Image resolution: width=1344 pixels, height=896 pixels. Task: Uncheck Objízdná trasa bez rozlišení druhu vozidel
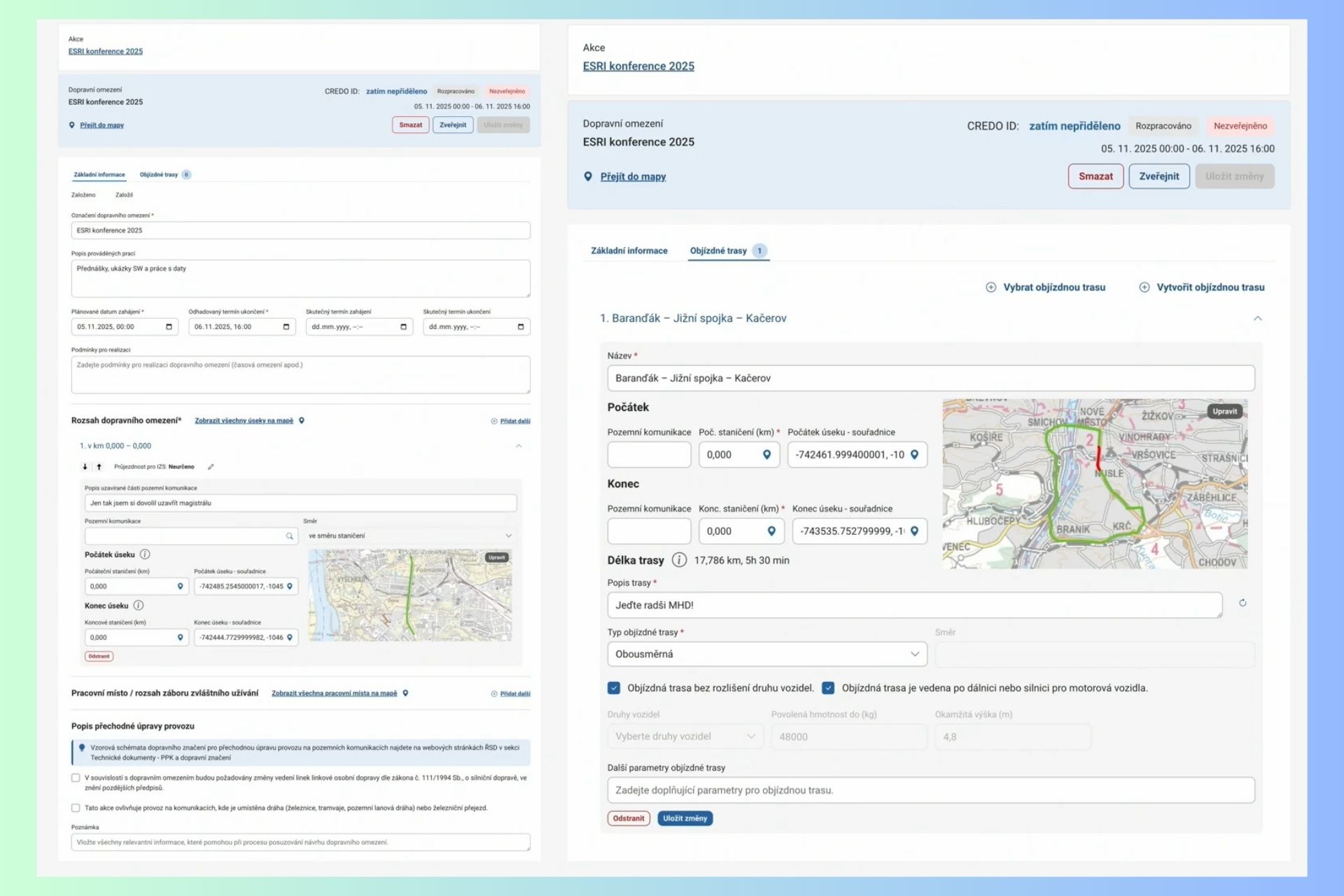(614, 688)
